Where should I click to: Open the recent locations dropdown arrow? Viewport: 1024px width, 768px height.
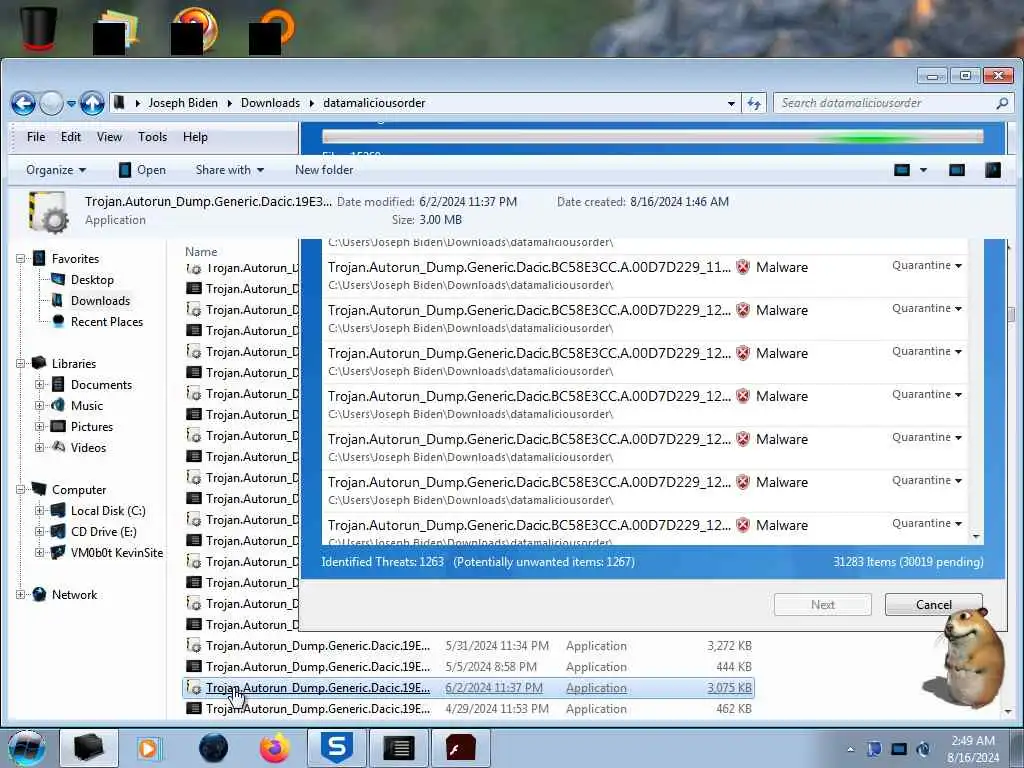coord(71,103)
